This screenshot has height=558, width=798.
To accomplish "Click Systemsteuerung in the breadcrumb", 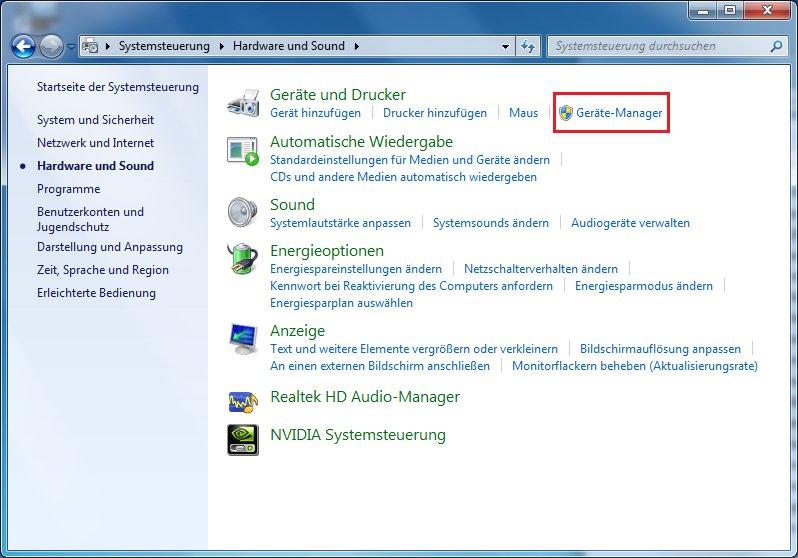I will tap(164, 46).
